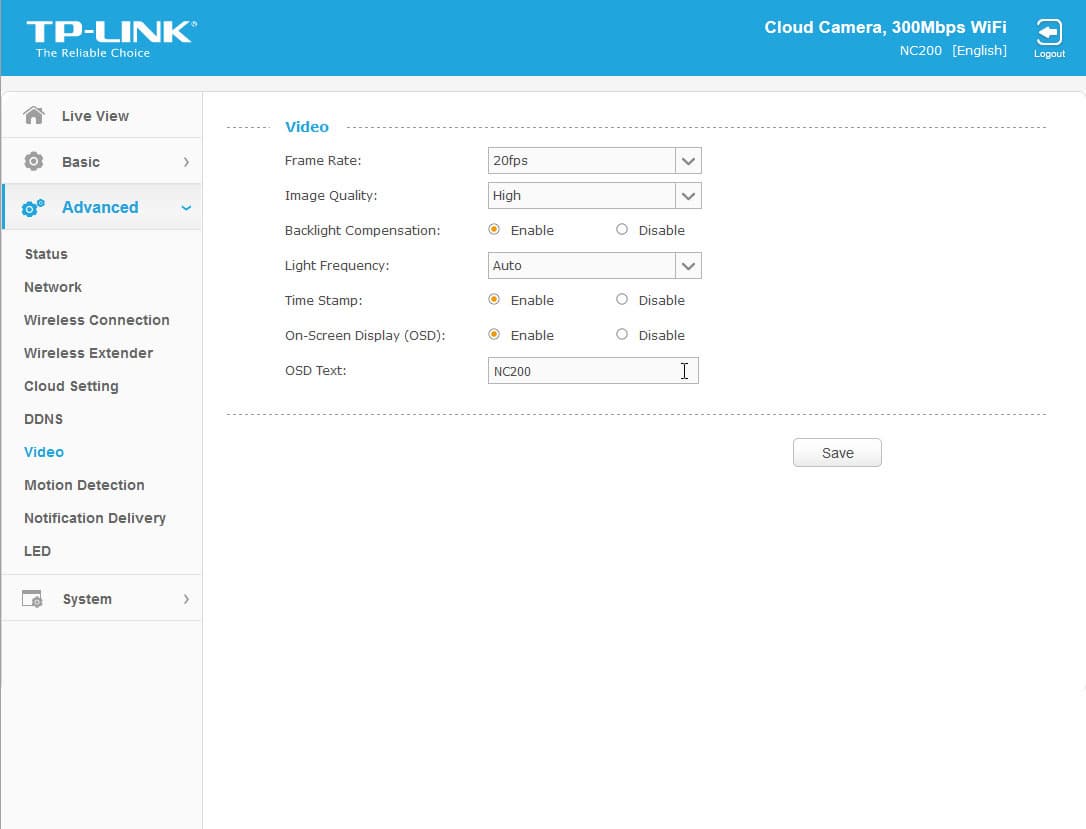Expand the Basic menu chevron

click(x=186, y=162)
